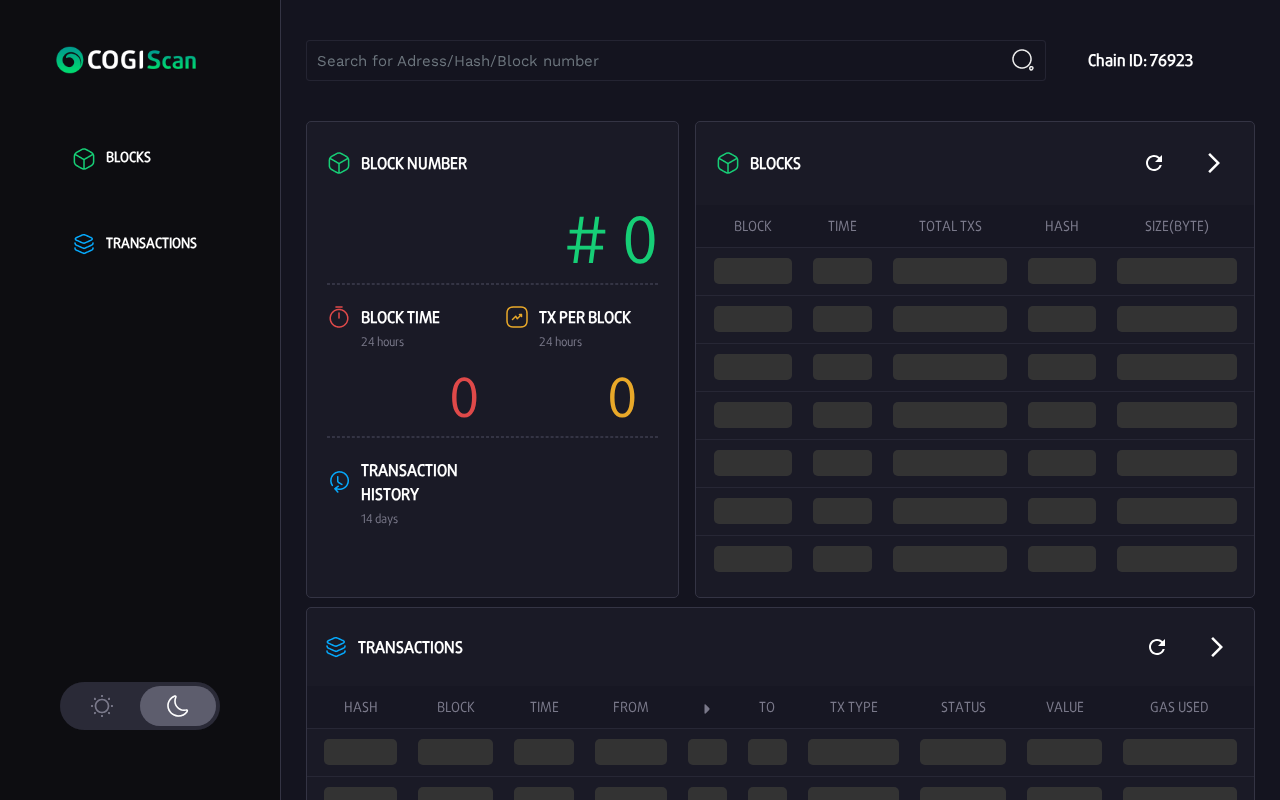Click the Block Time stopwatch icon
Image resolution: width=1280 pixels, height=800 pixels.
[x=339, y=317]
